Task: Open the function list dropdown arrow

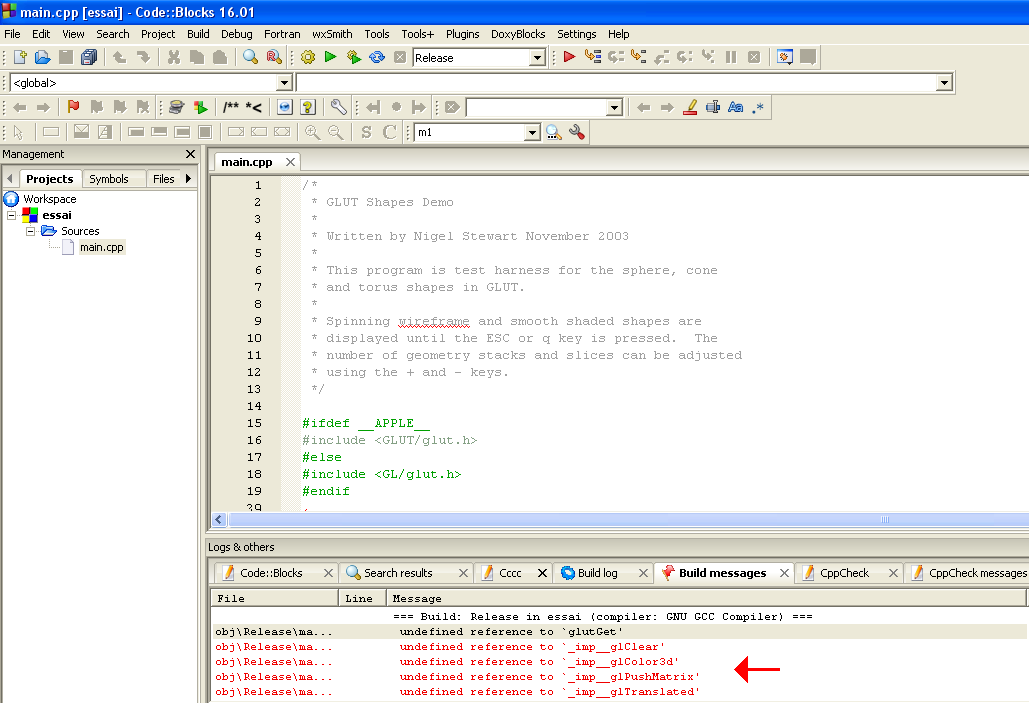Action: pyautogui.click(x=944, y=83)
